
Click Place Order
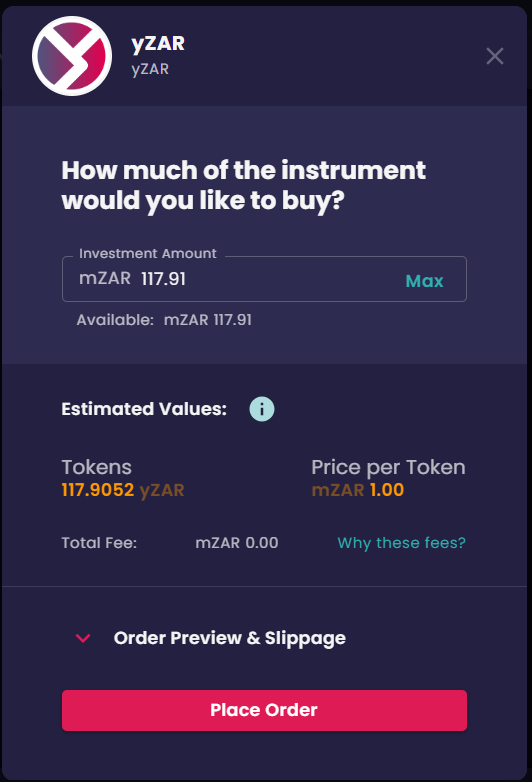[264, 710]
